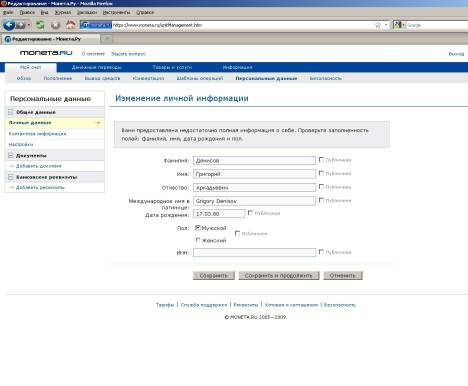
Task: Collapse the Документы section
Action: pos(11,155)
